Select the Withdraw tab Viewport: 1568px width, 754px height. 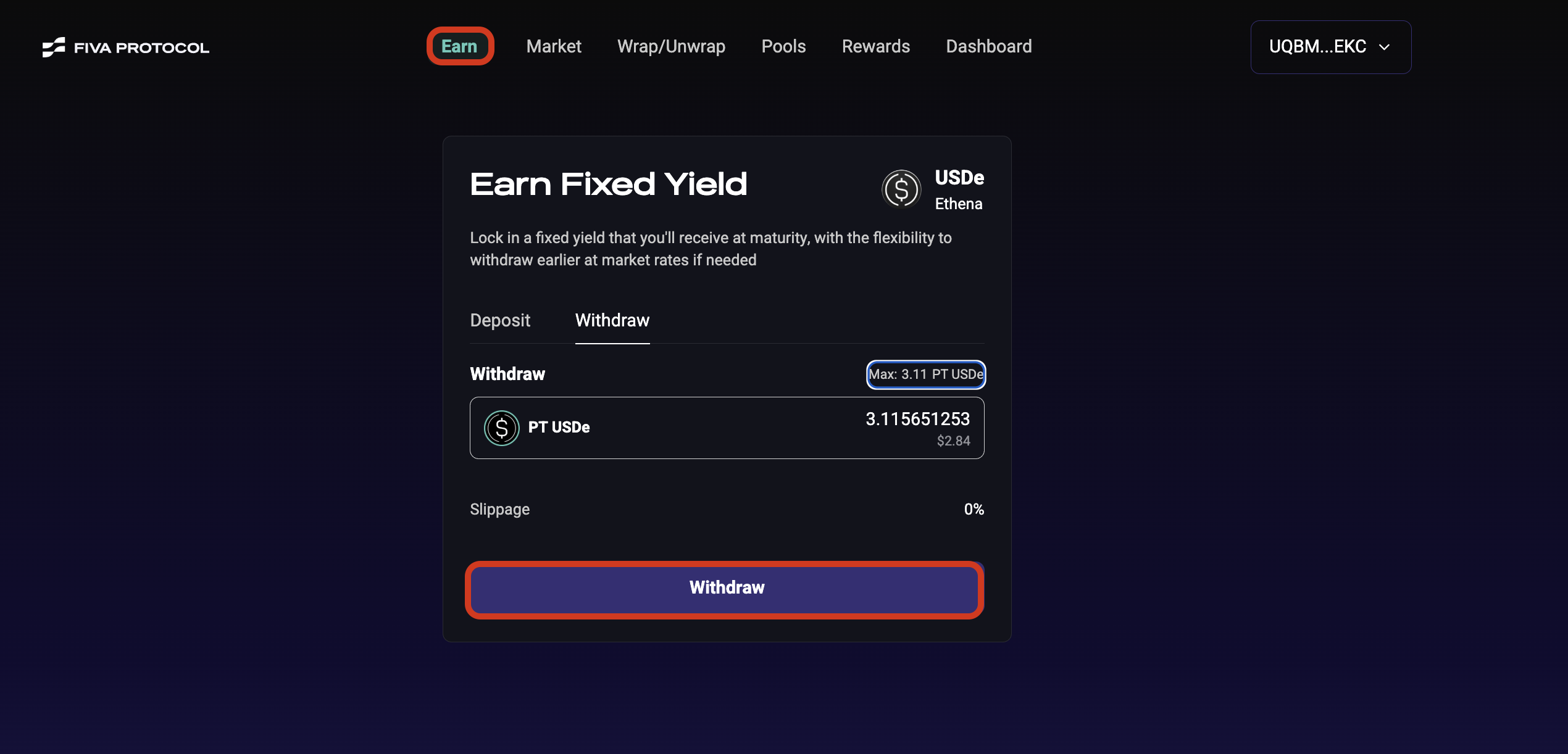coord(612,320)
